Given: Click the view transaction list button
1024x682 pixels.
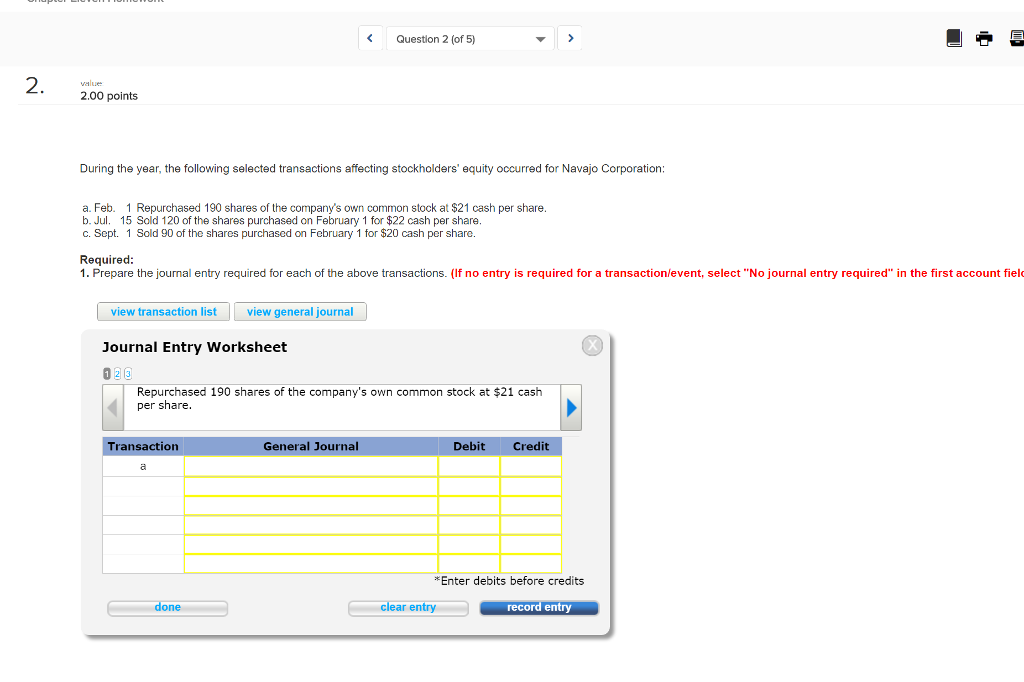Looking at the screenshot, I should [163, 312].
